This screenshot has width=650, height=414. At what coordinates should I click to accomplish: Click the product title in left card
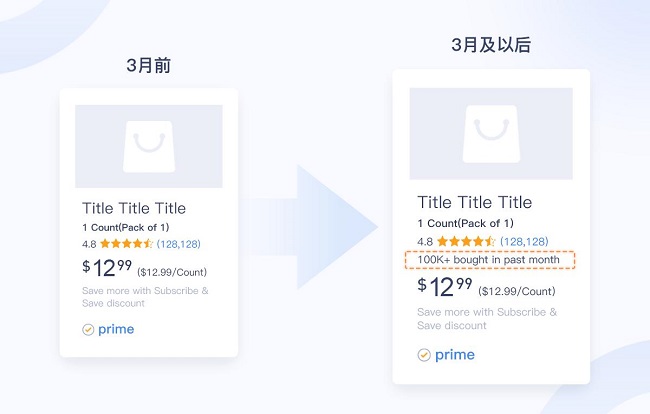point(134,208)
